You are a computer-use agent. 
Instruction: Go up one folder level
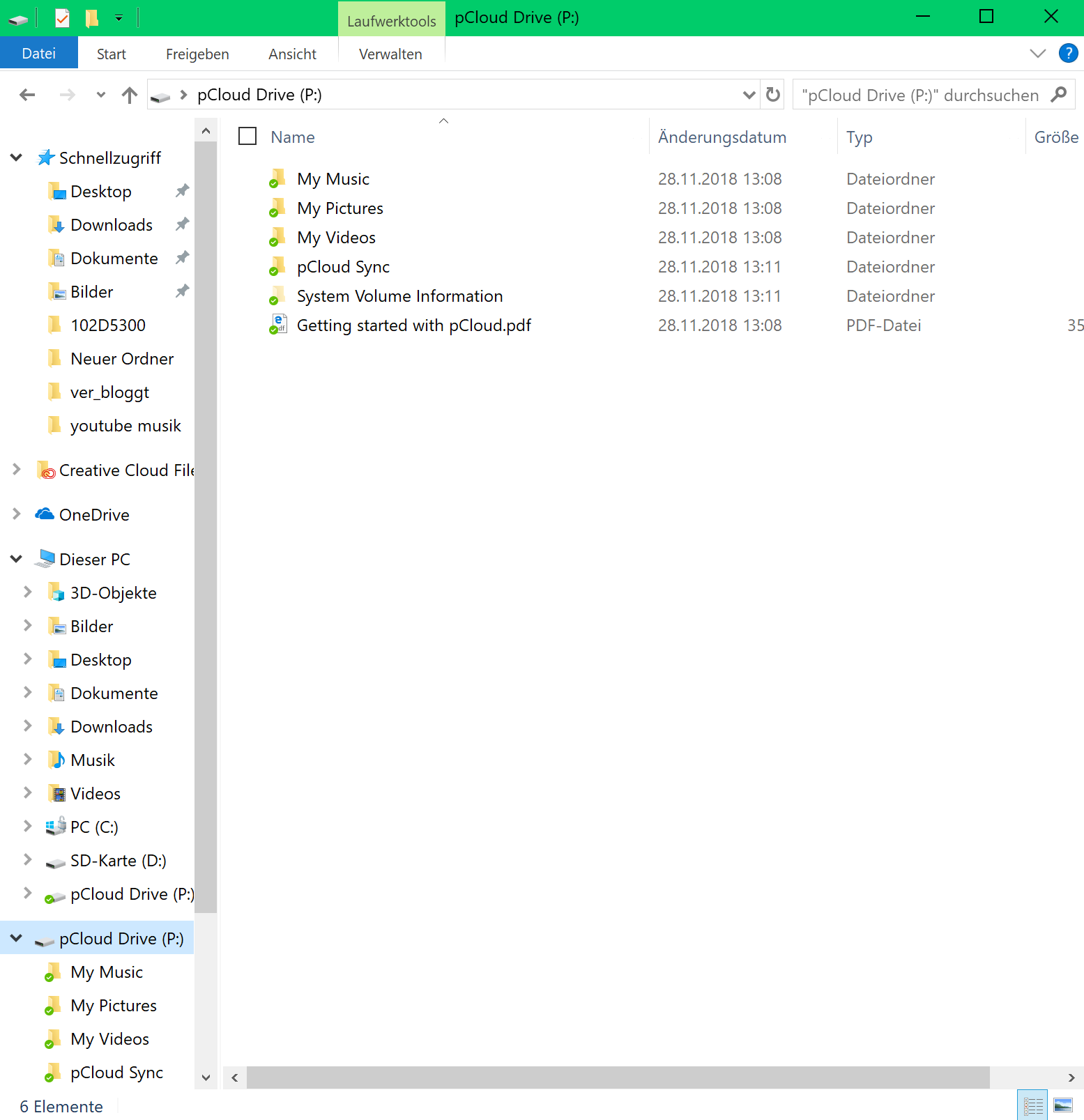[130, 95]
